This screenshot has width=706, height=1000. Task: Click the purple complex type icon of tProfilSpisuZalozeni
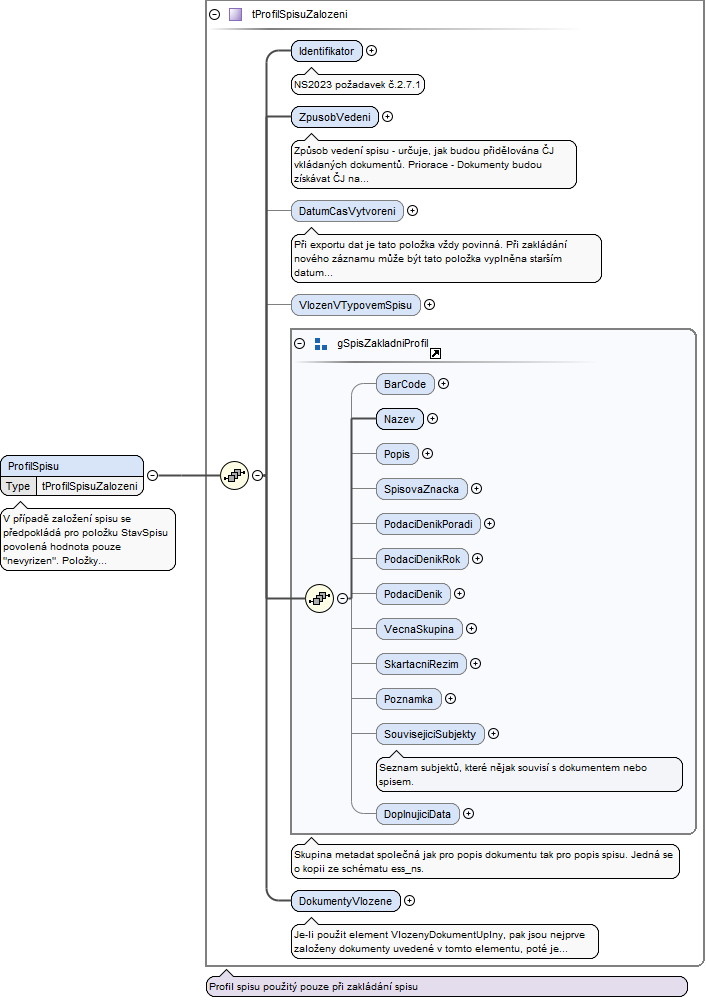[x=235, y=14]
